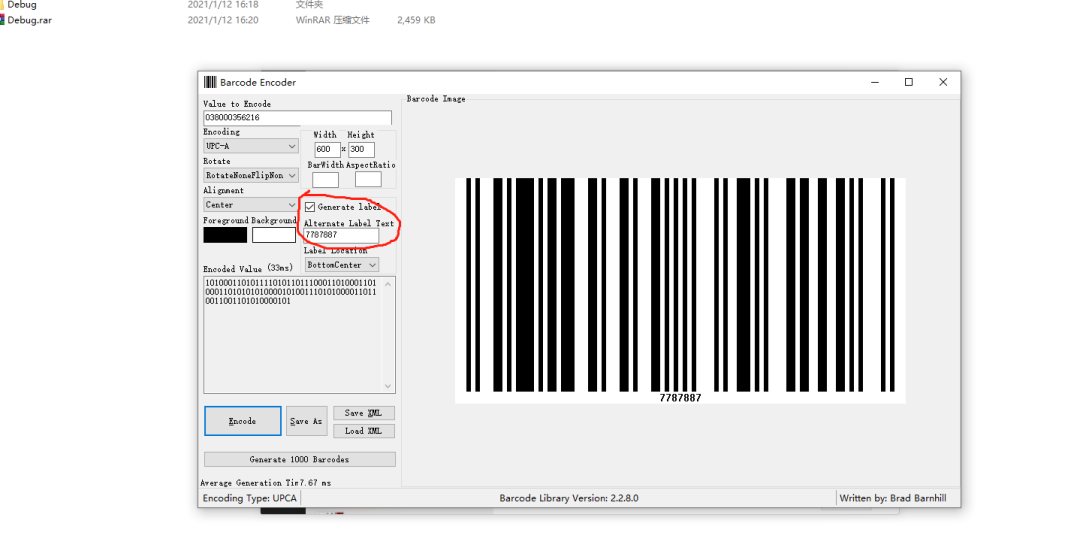Click Written by: Brad Barnhill status text

click(x=893, y=498)
